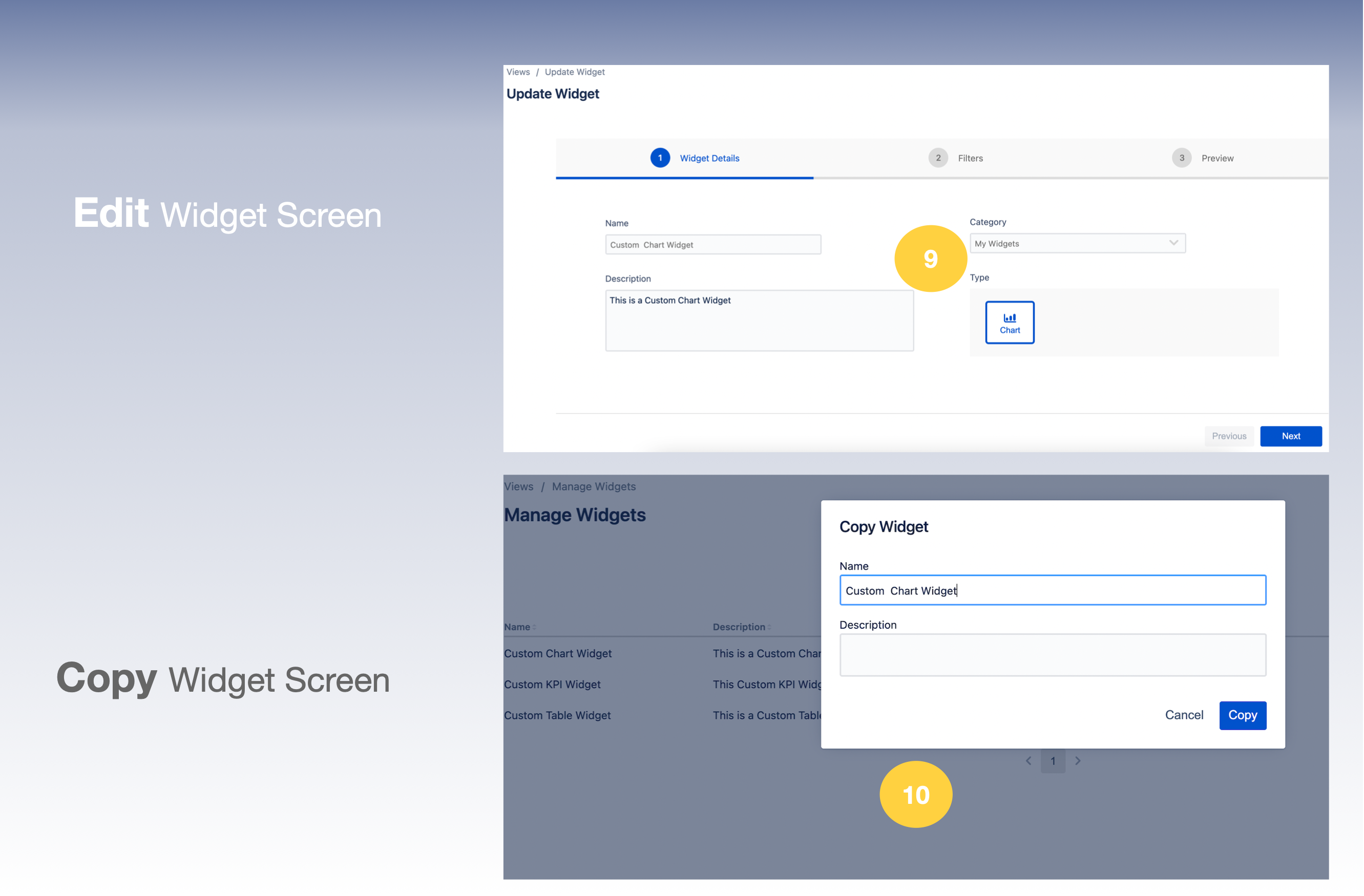Select the Chart type icon tile
This screenshot has height=896, width=1364.
(1009, 323)
